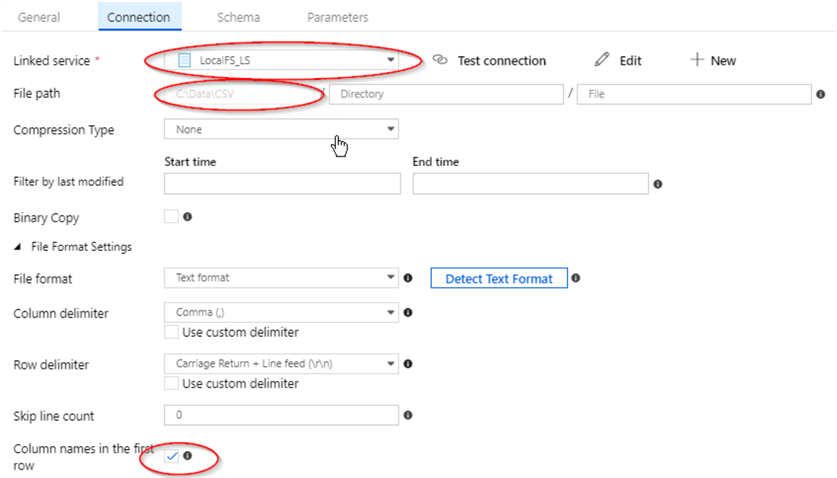The height and width of the screenshot is (478, 837).
Task: Switch to the Schema tab
Action: (x=238, y=17)
